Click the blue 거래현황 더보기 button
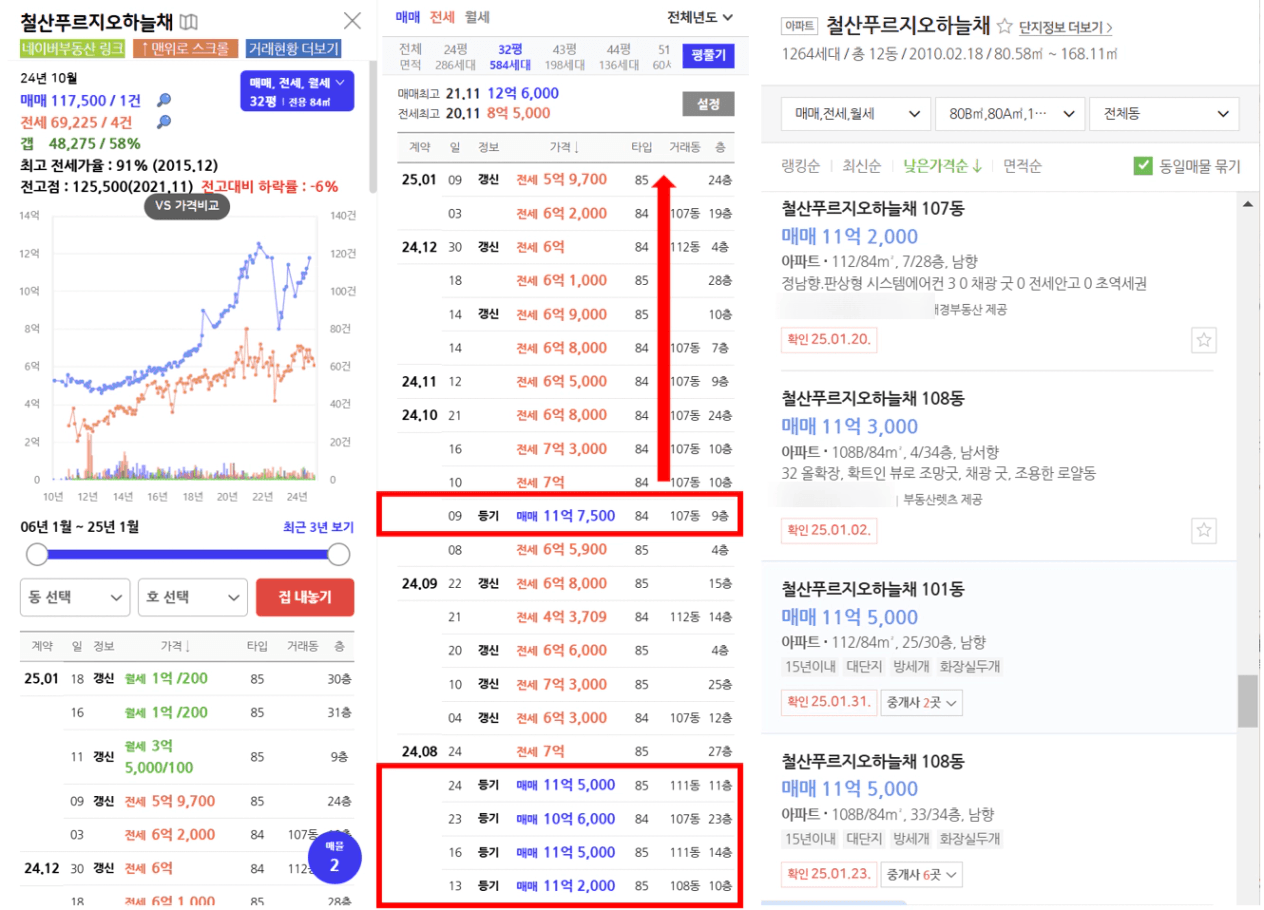Image resolution: width=1264 pixels, height=910 pixels. (293, 49)
